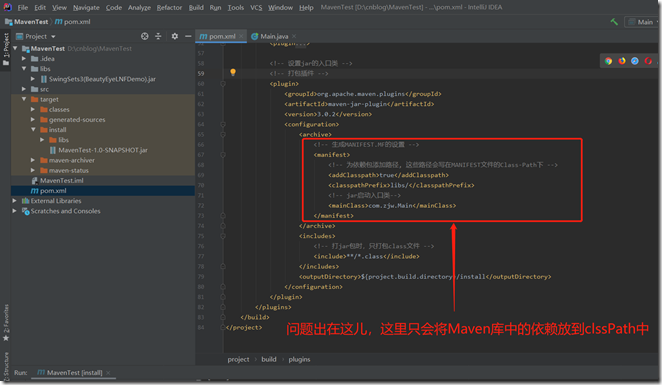662x385 pixels.
Task: Click 'plugins' in XML breadcrumb
Action: 299,359
